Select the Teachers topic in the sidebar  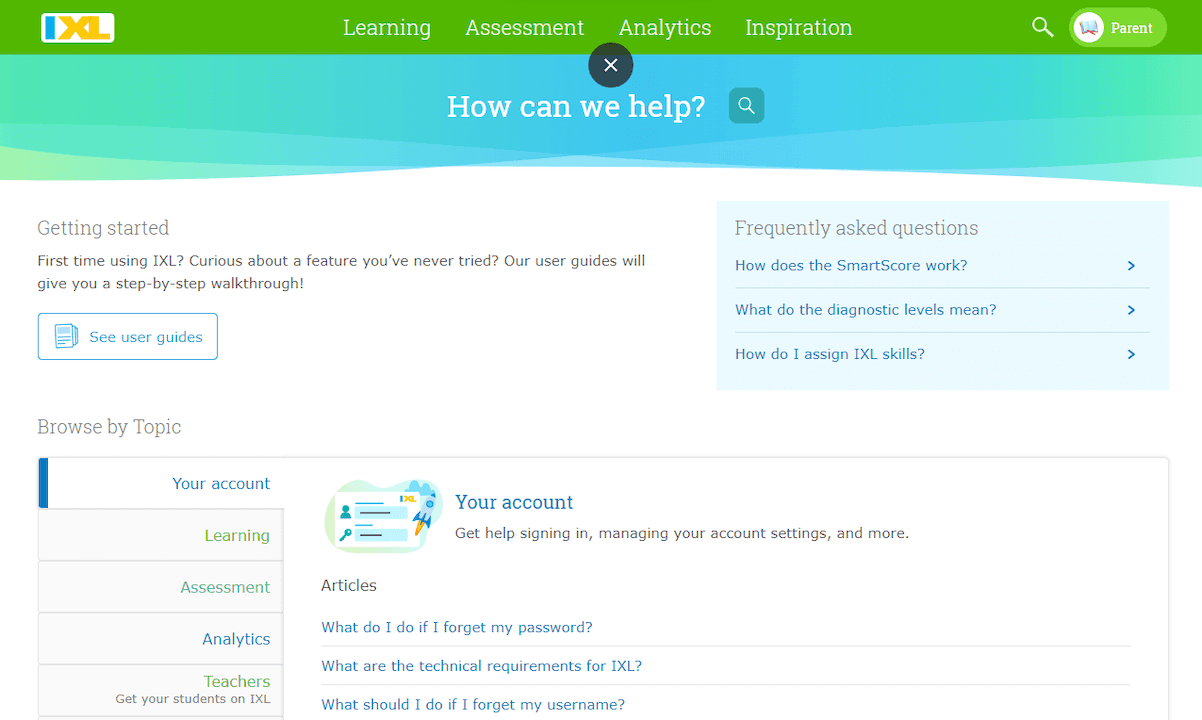tap(237, 681)
